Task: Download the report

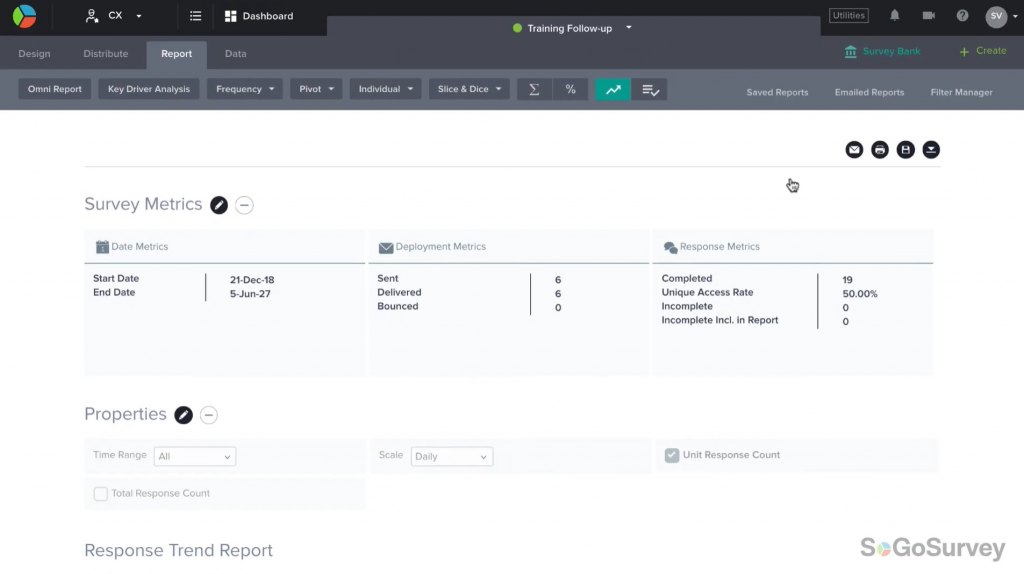Action: click(931, 150)
